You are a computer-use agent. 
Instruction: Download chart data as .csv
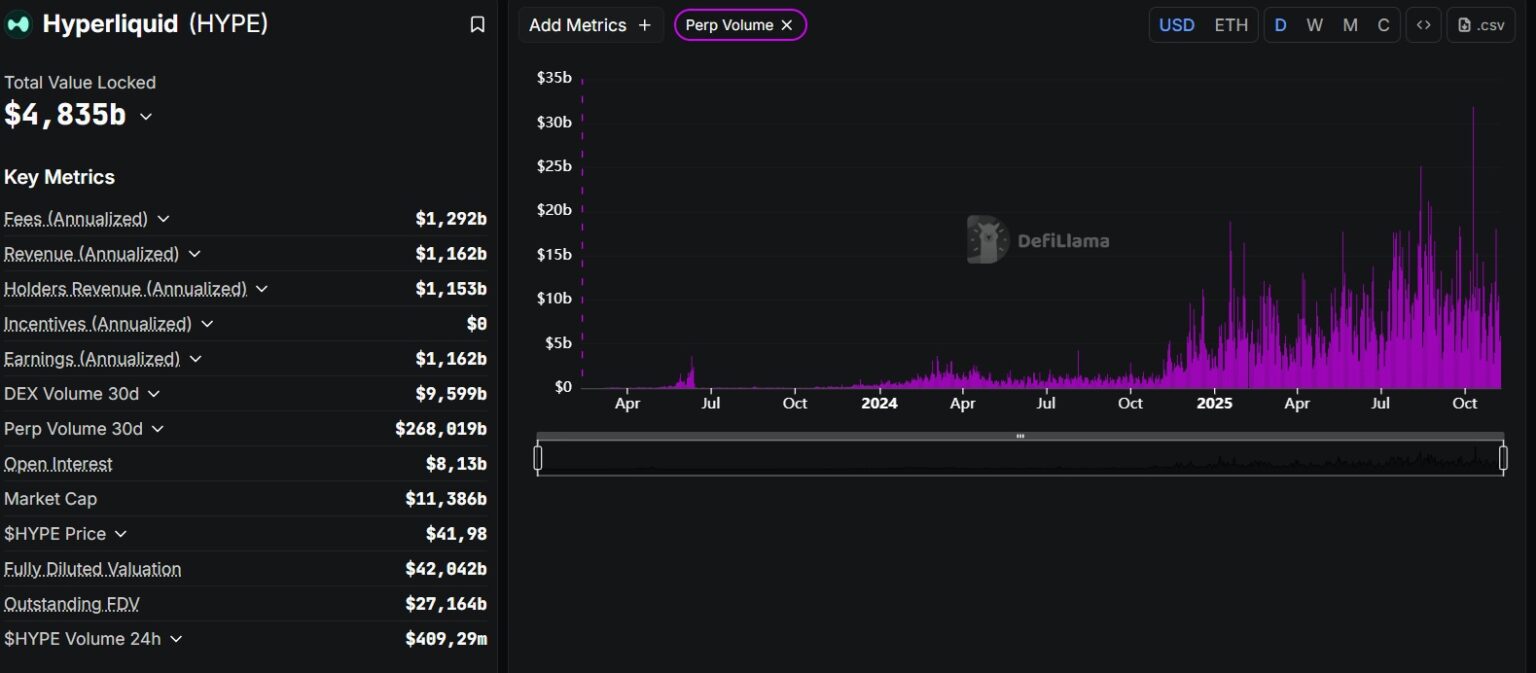(x=1481, y=25)
